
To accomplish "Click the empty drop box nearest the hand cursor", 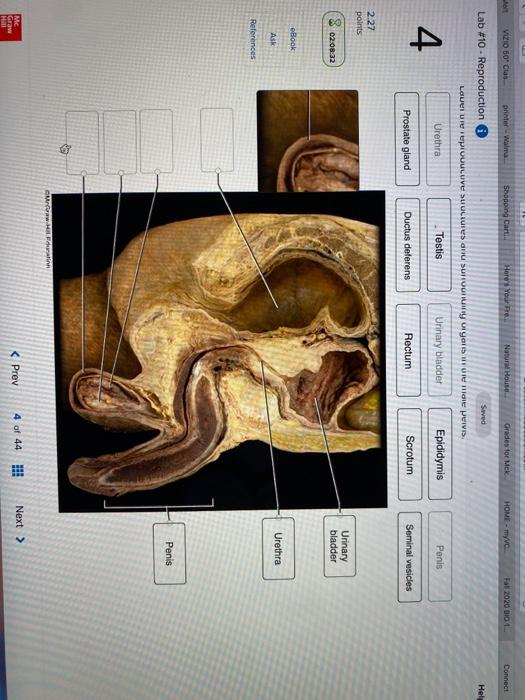I will click(x=82, y=143).
